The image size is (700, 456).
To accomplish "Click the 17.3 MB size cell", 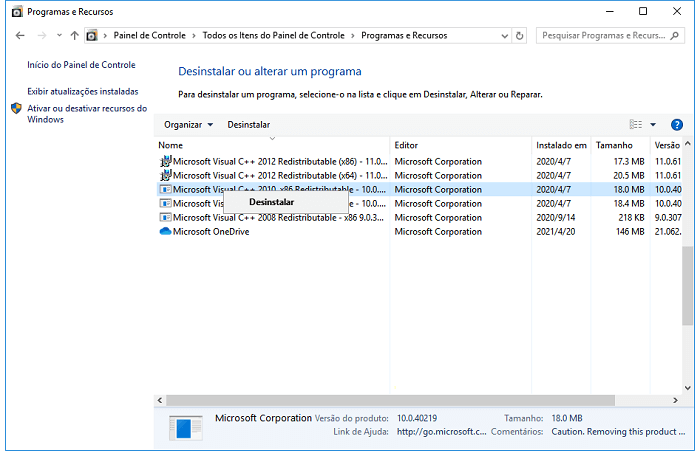I will coord(629,162).
